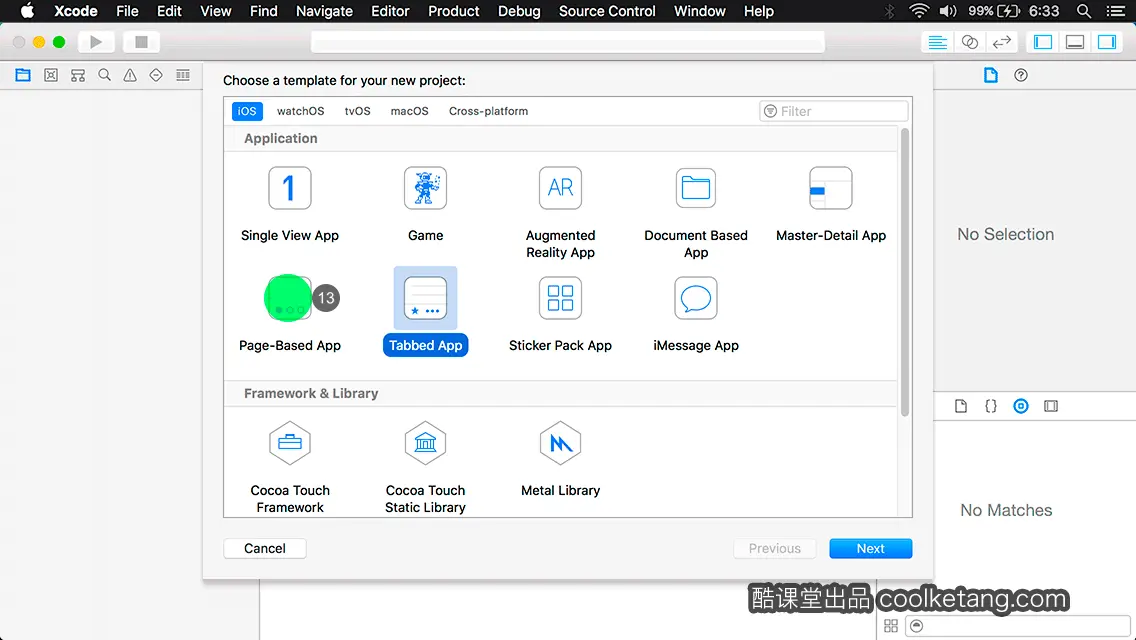Select the Tabbed App template icon
Viewport: 1136px width, 640px height.
click(x=425, y=298)
